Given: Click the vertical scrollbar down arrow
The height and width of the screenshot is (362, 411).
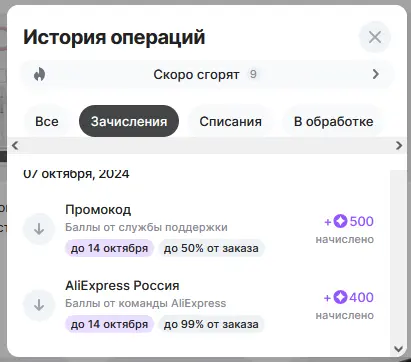Looking at the screenshot, I should click(398, 349).
